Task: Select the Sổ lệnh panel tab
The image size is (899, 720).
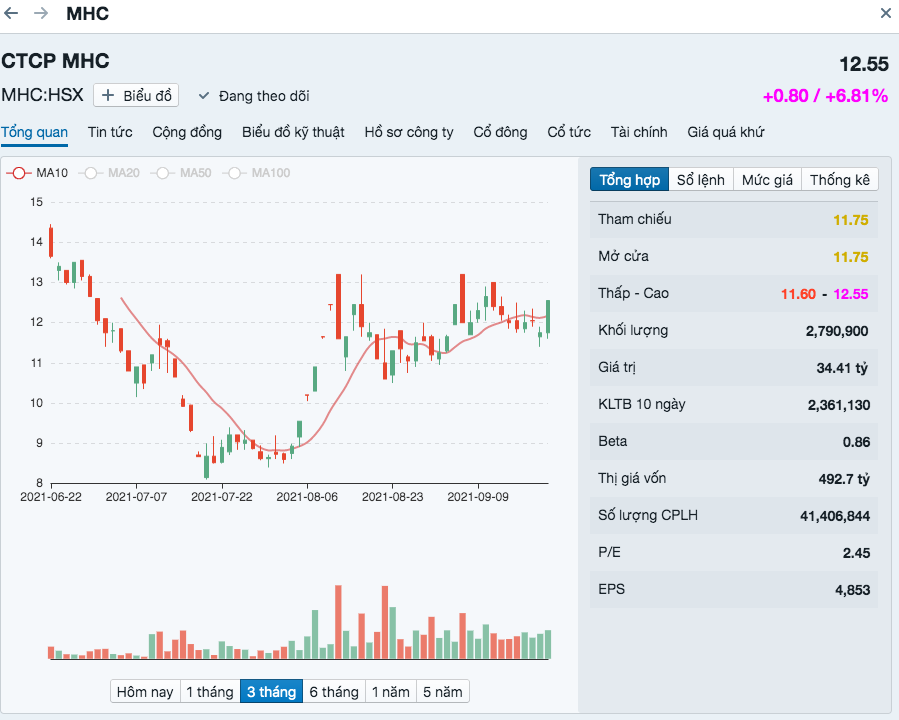Action: [x=700, y=180]
